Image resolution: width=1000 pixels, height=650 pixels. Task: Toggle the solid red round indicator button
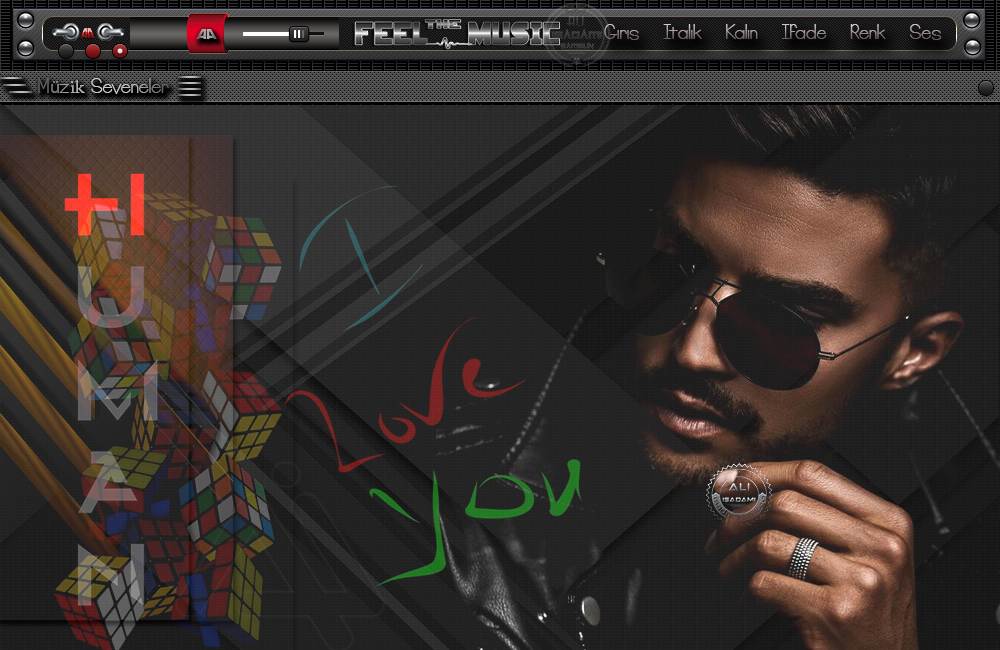point(93,51)
